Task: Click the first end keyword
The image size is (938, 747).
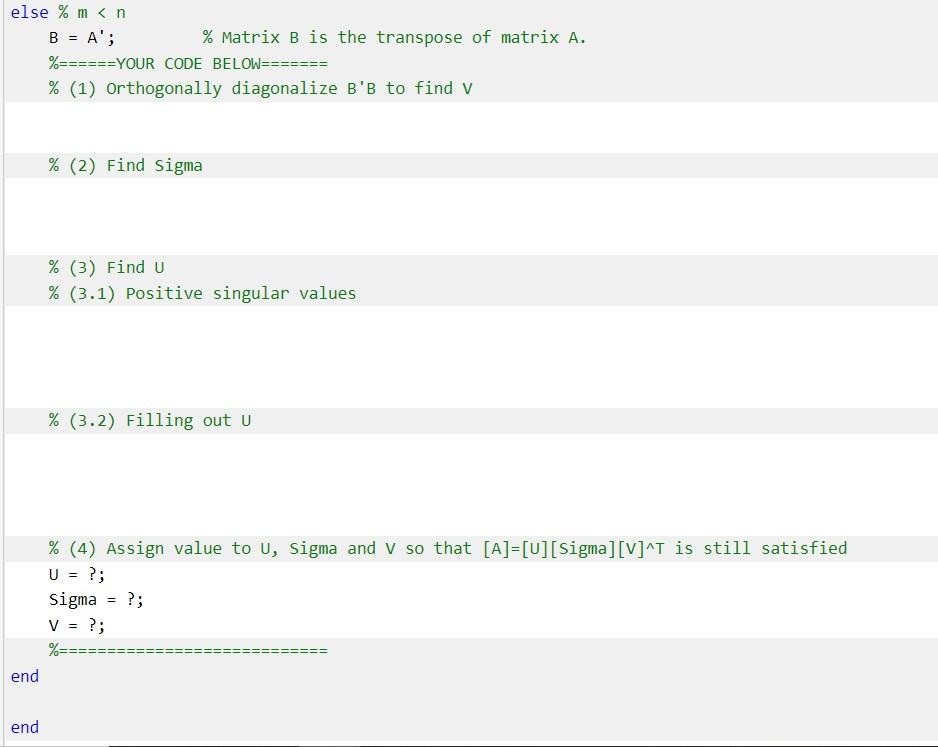Action: (x=23, y=676)
